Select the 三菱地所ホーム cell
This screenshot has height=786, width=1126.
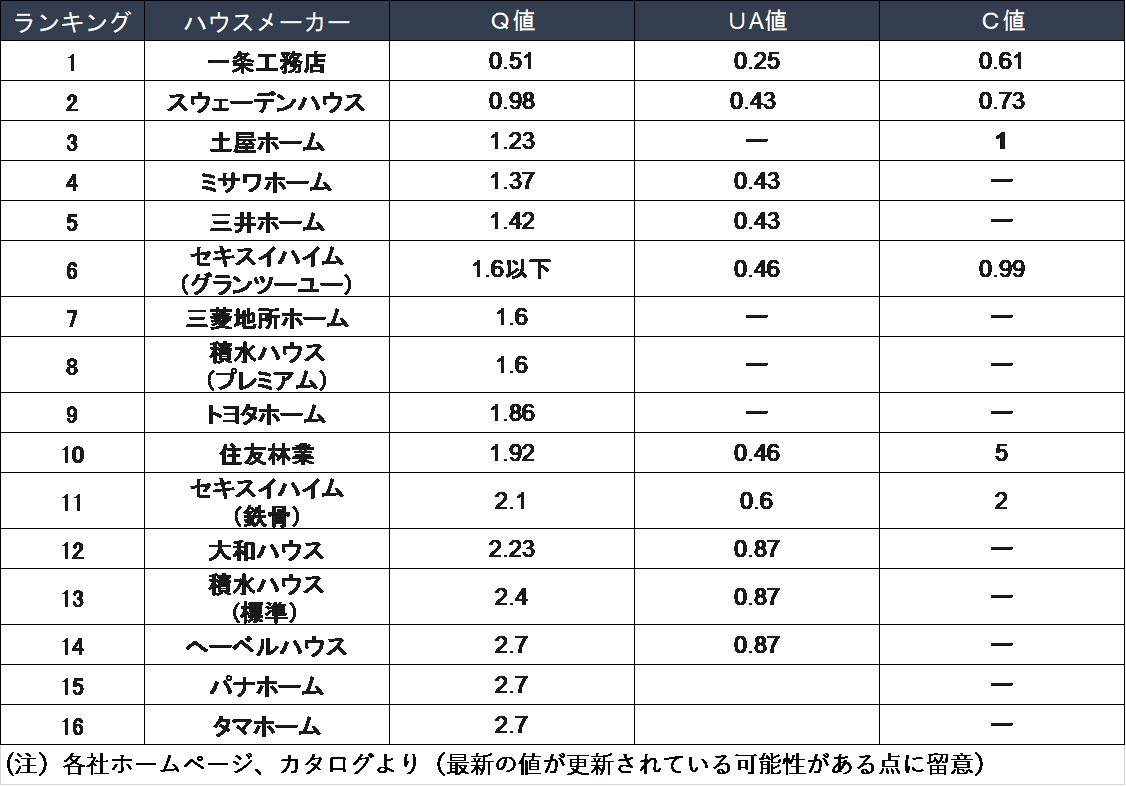point(267,317)
